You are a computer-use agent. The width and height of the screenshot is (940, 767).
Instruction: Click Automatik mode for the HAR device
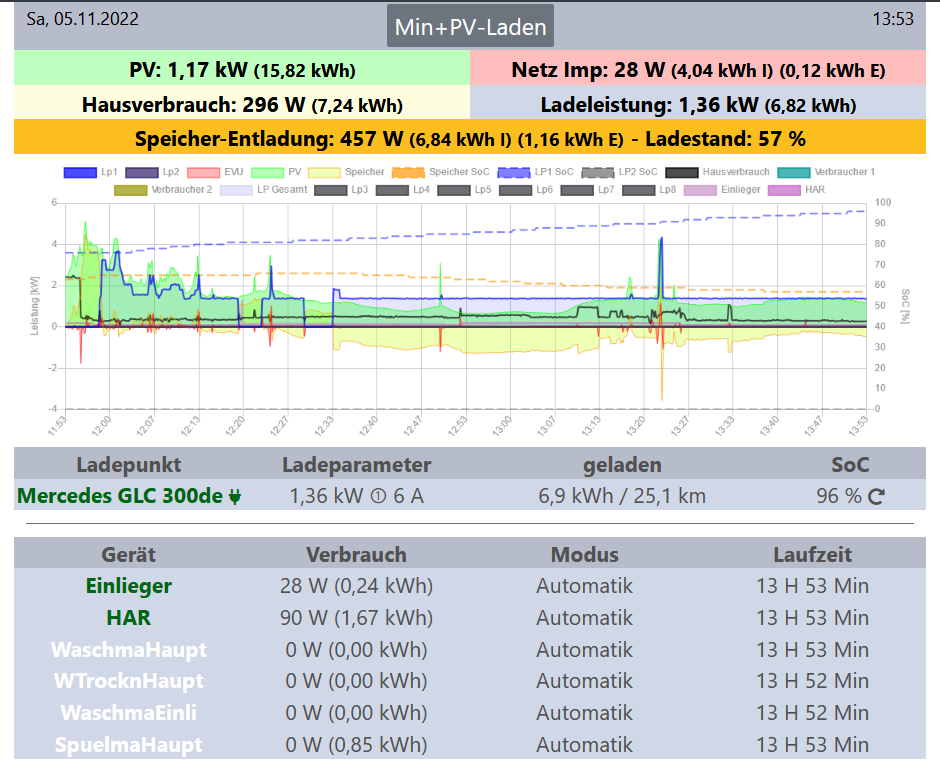pyautogui.click(x=584, y=618)
